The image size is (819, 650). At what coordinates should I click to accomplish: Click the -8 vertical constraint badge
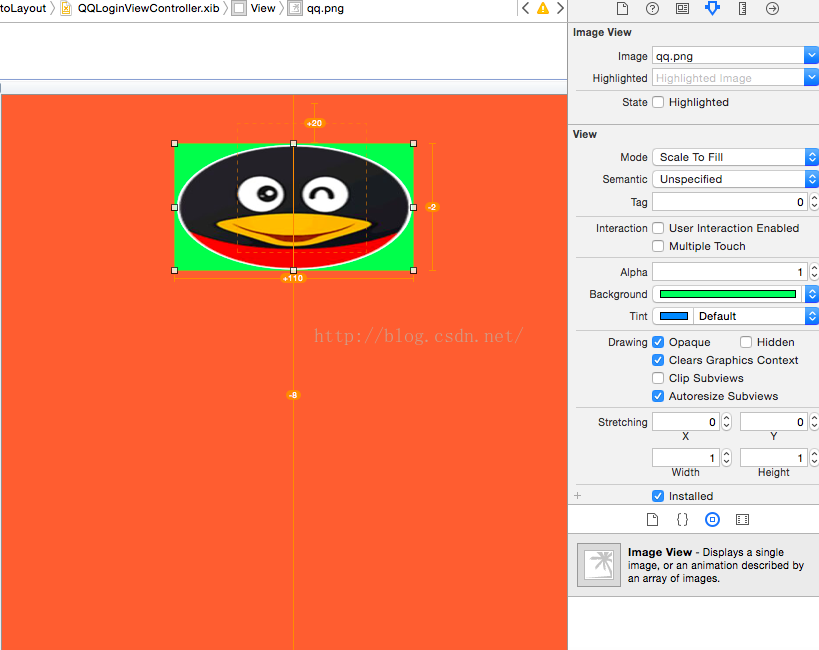294,395
